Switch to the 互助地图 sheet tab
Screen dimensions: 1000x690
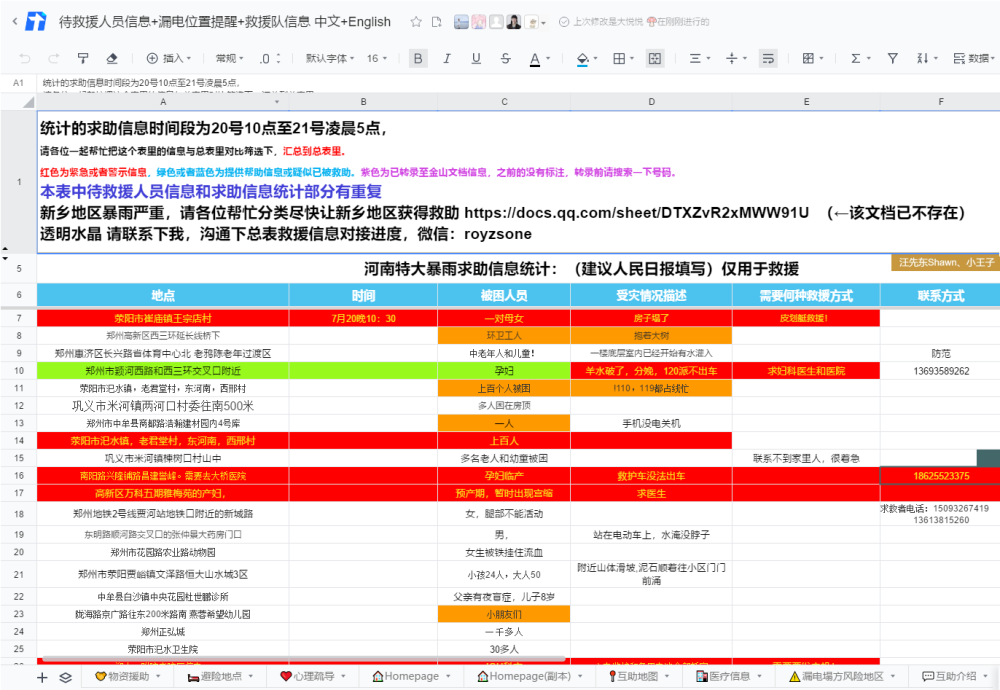(638, 676)
